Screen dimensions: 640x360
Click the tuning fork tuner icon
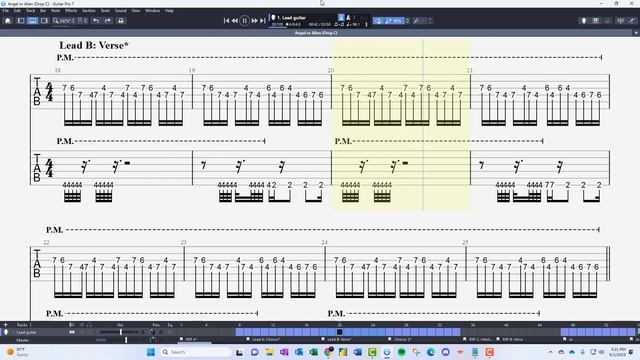pos(416,21)
